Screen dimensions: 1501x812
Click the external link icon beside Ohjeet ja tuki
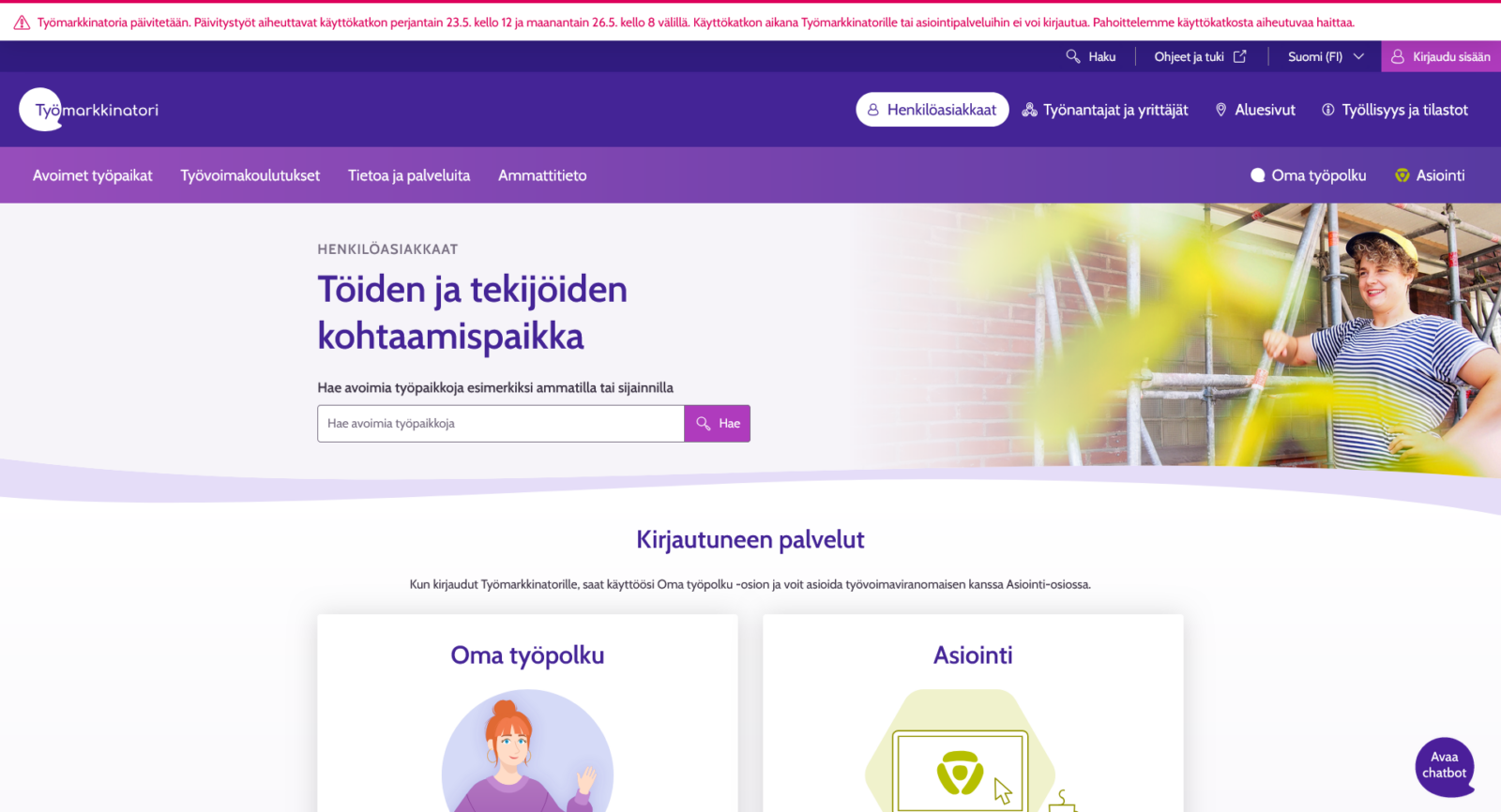point(1239,56)
